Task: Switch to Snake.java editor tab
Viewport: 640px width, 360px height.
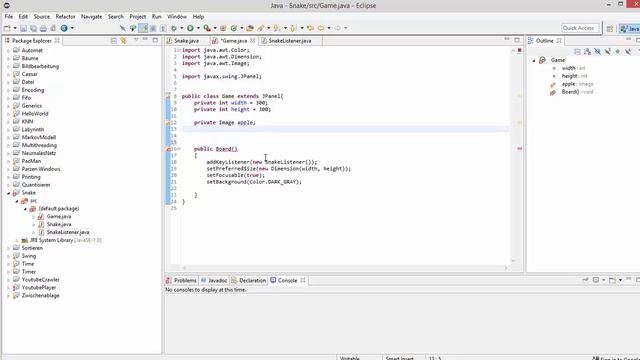Action: (x=187, y=41)
